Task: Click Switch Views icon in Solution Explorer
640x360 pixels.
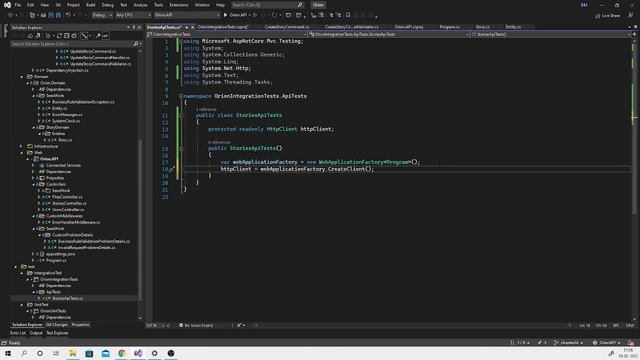Action: pos(37,36)
